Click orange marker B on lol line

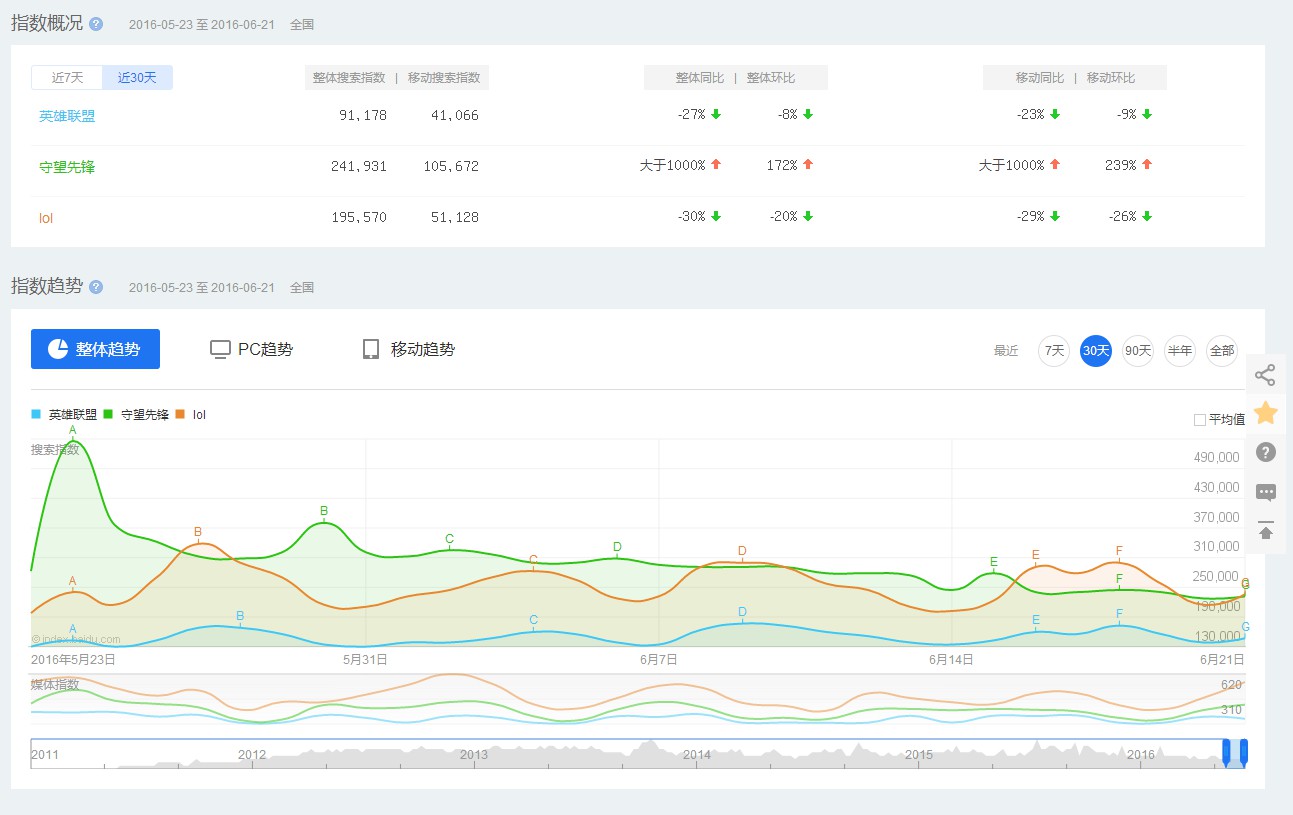tap(198, 532)
